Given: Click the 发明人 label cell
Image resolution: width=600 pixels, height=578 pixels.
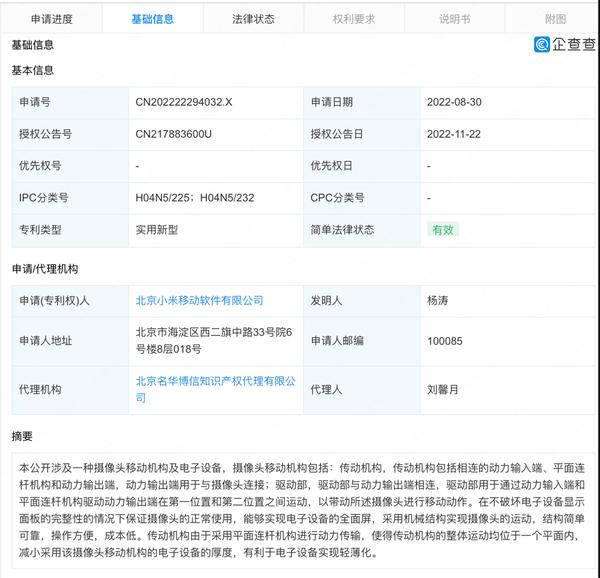Looking at the screenshot, I should tap(362, 301).
